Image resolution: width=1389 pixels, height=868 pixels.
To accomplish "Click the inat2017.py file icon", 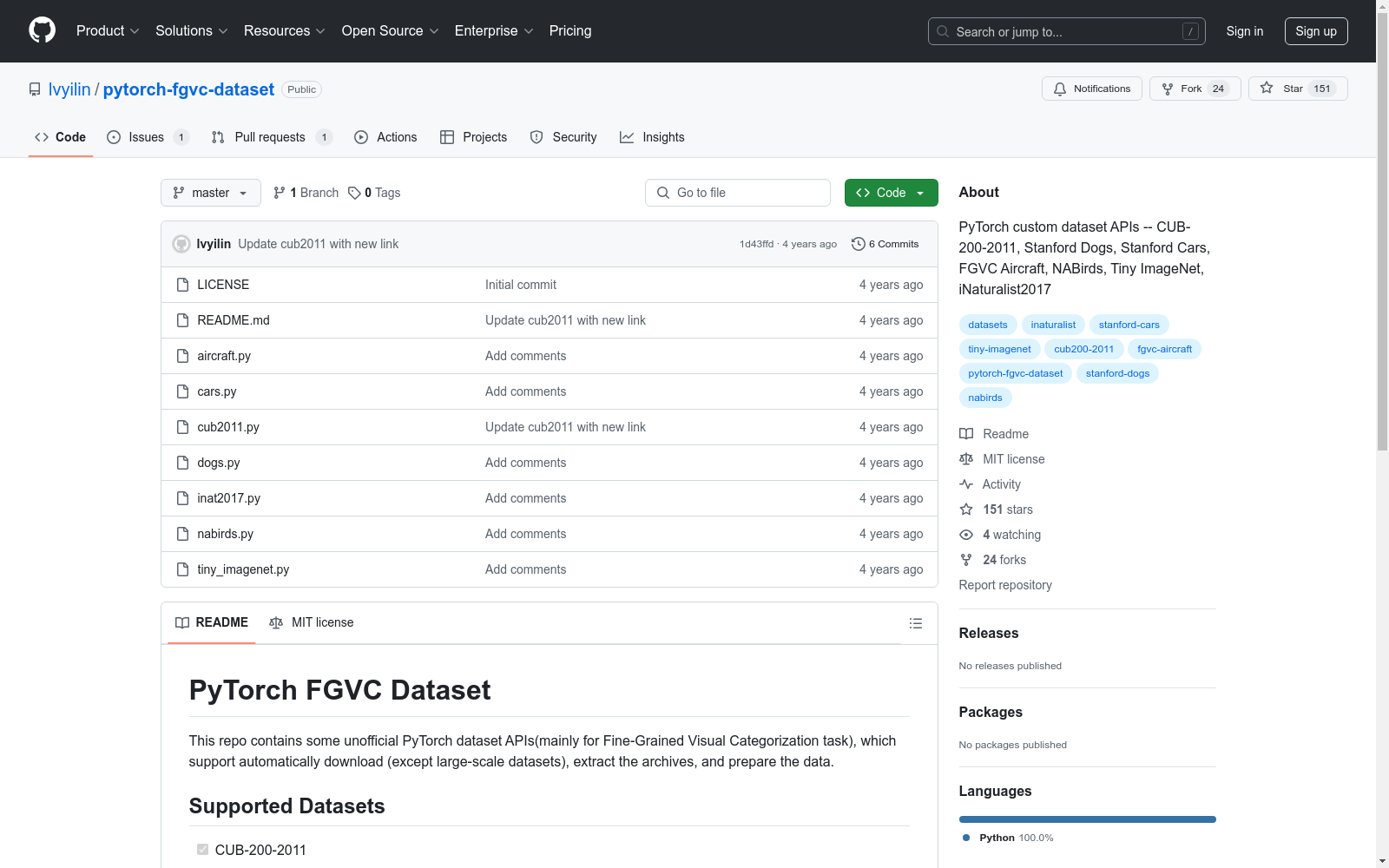I will [x=182, y=498].
